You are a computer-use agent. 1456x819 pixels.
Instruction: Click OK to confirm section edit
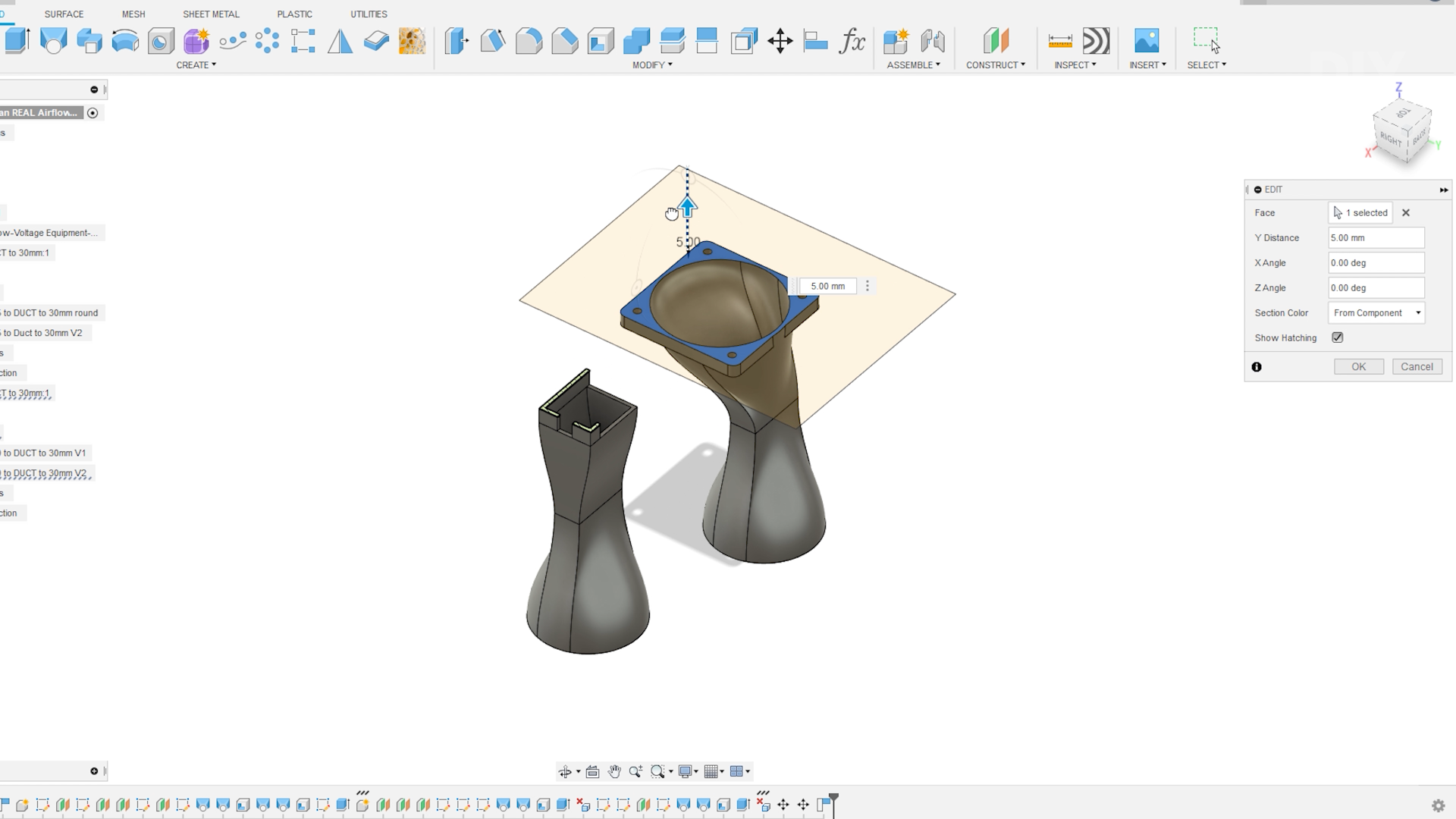pos(1358,366)
